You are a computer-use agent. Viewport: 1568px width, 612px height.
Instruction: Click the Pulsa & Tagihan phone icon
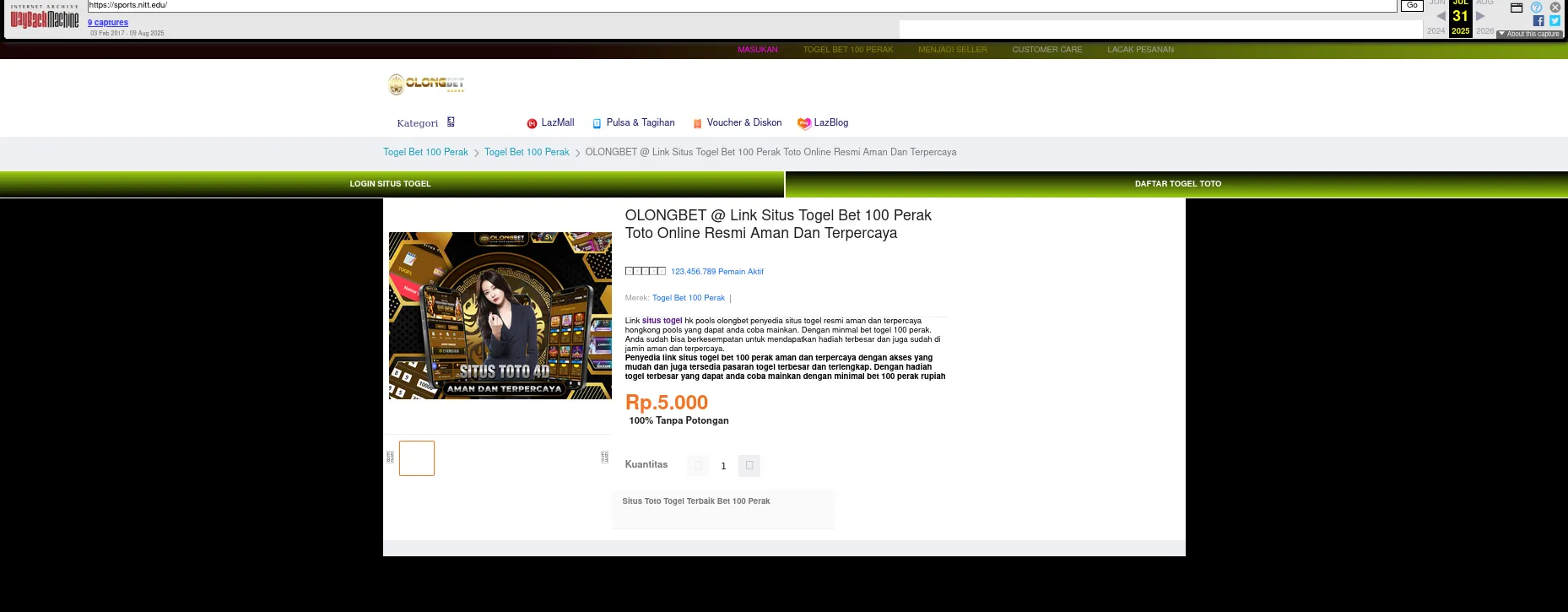(597, 123)
